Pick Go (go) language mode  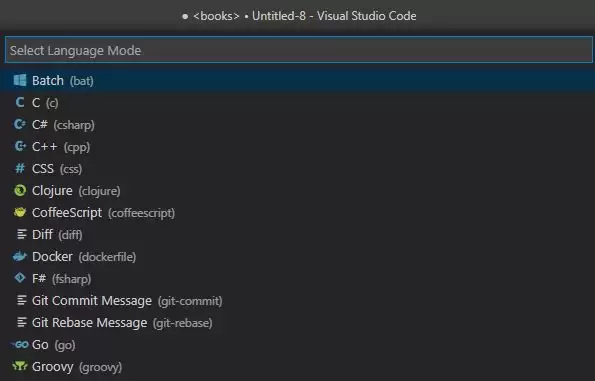[298, 345]
